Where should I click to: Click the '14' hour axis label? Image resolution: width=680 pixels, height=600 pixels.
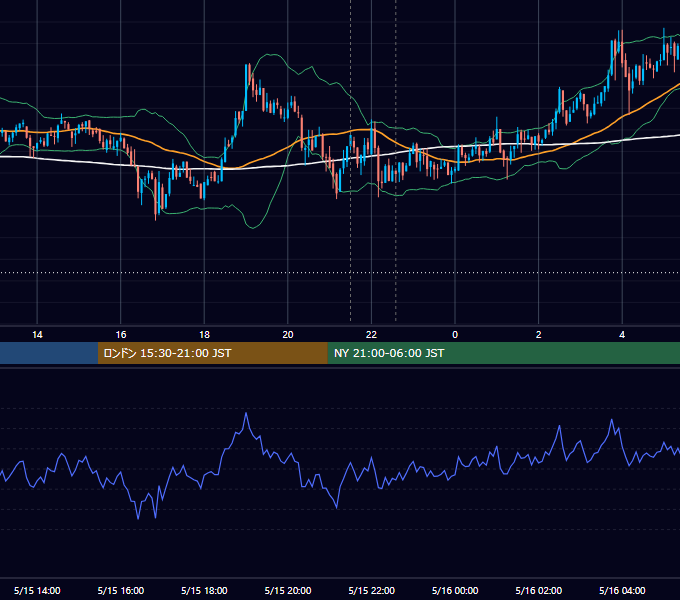pos(37,335)
